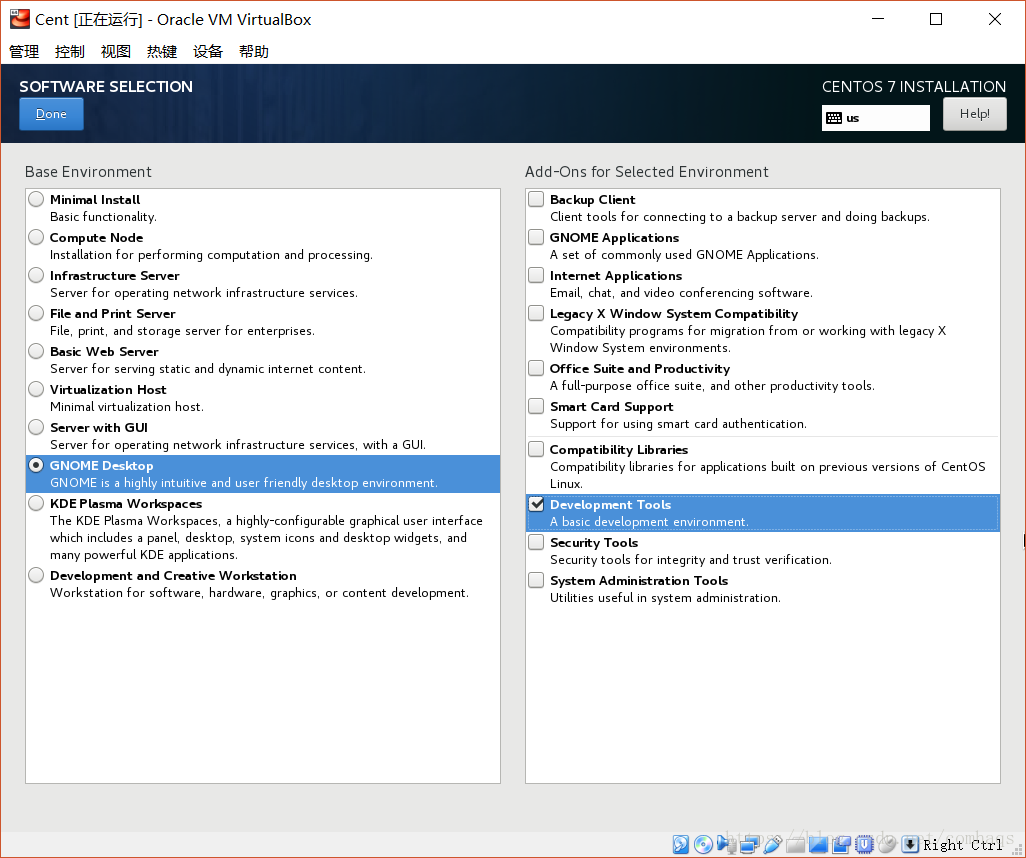
Task: Click the VirtualBox Cent window icon
Action: pos(20,19)
